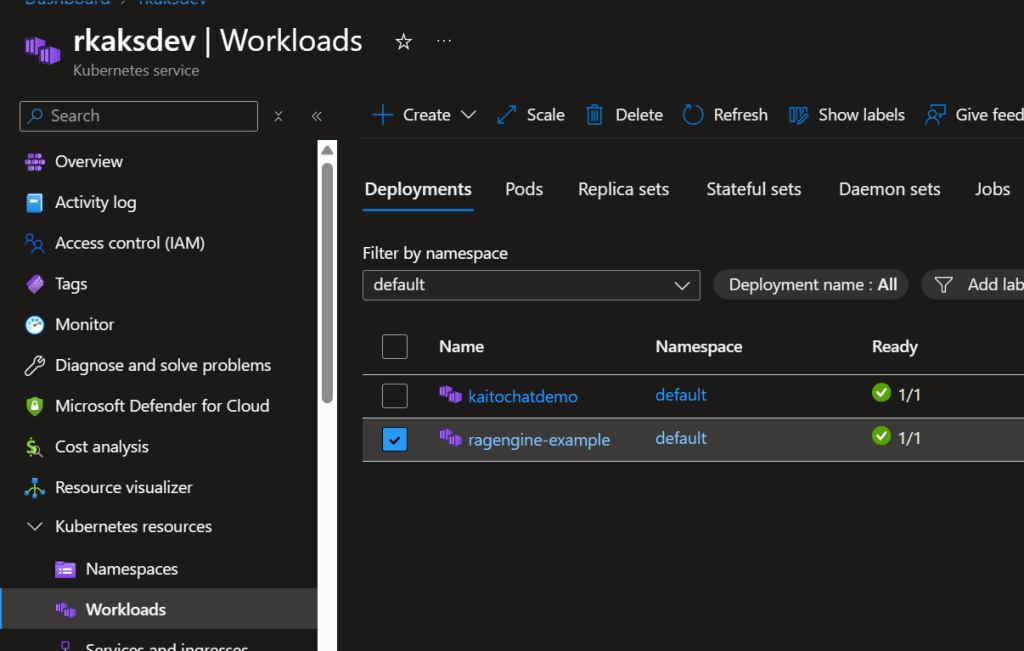Collapse the sidebar with double-chevron icon

[x=316, y=116]
